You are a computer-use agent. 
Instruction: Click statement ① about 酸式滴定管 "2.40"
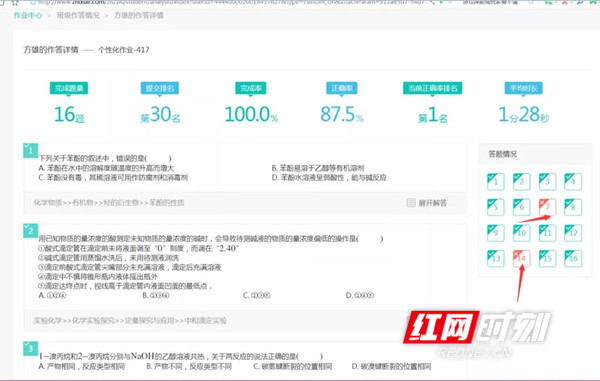(139, 248)
